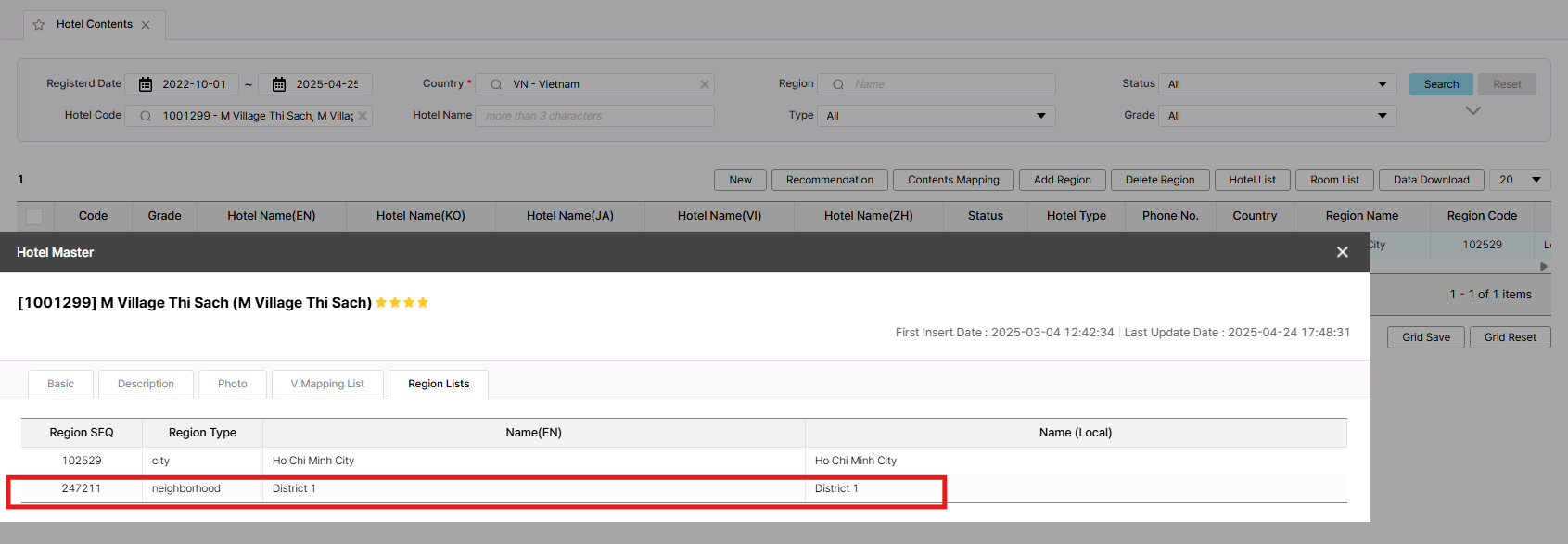The image size is (1568, 544).
Task: Close the Hotel Master dialog
Action: [1342, 252]
